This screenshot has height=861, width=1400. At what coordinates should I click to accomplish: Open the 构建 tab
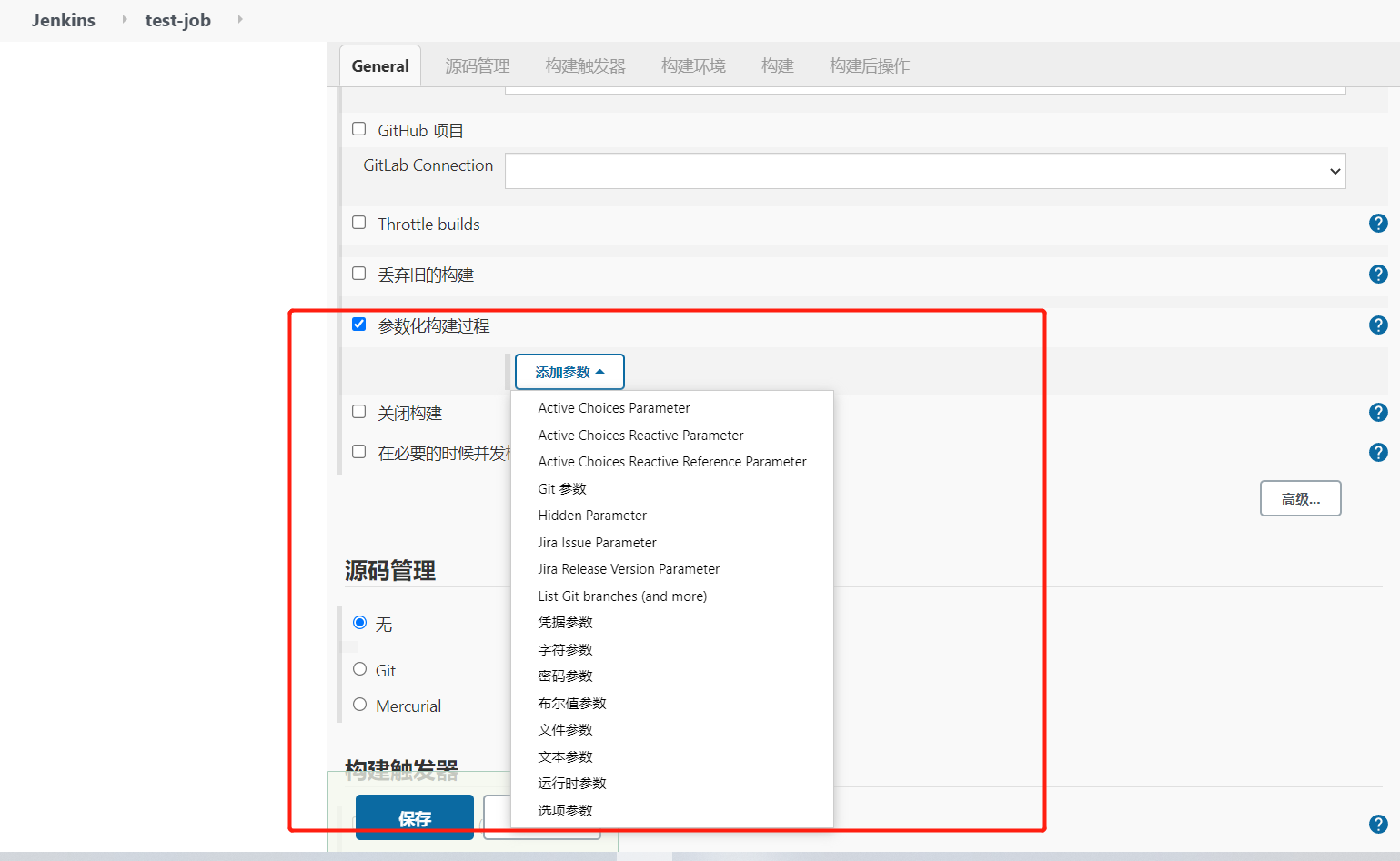point(778,66)
